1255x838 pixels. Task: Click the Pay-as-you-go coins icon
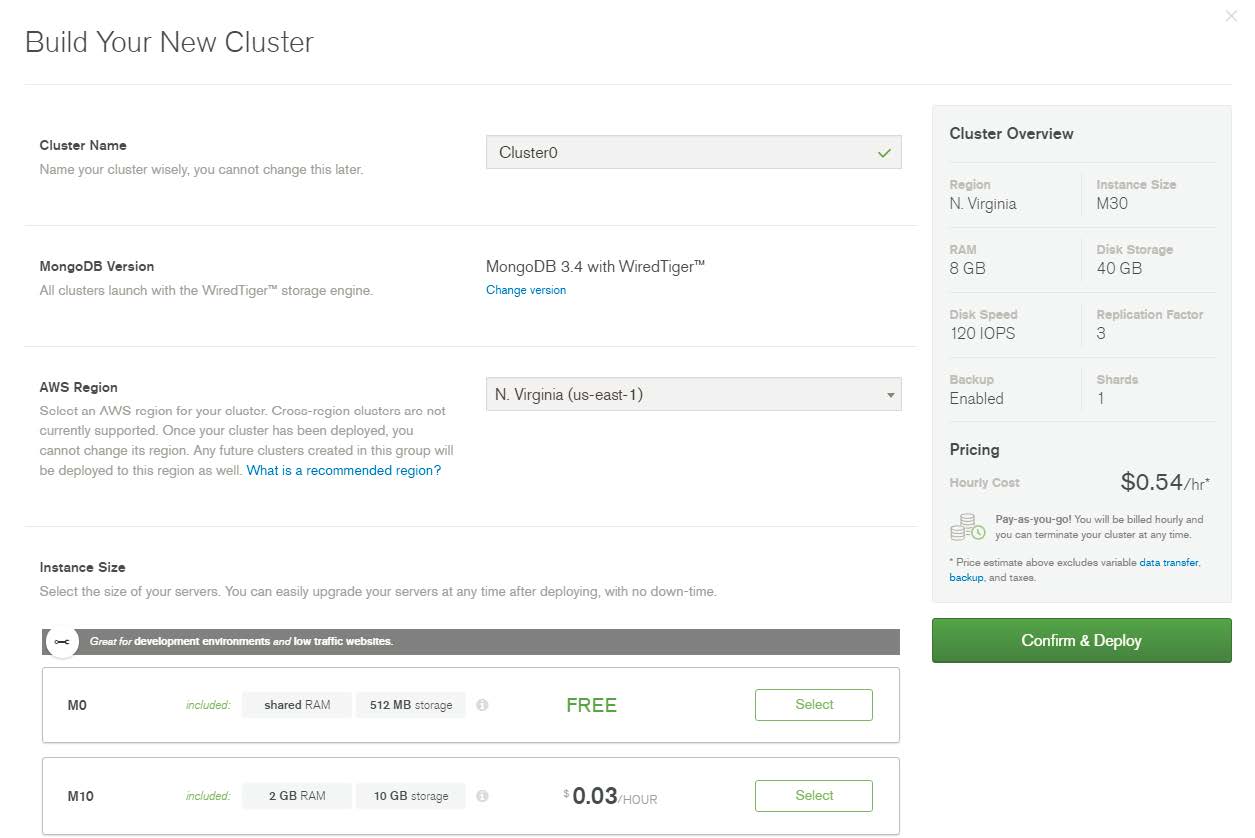(x=967, y=527)
